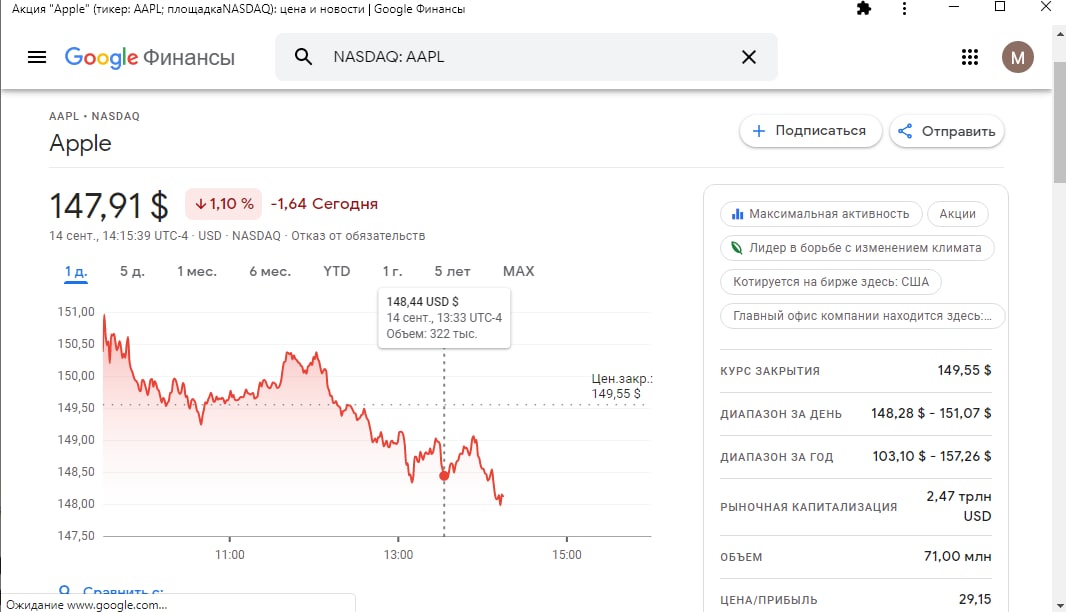Open the Отказ от обязательств link

[x=358, y=236]
